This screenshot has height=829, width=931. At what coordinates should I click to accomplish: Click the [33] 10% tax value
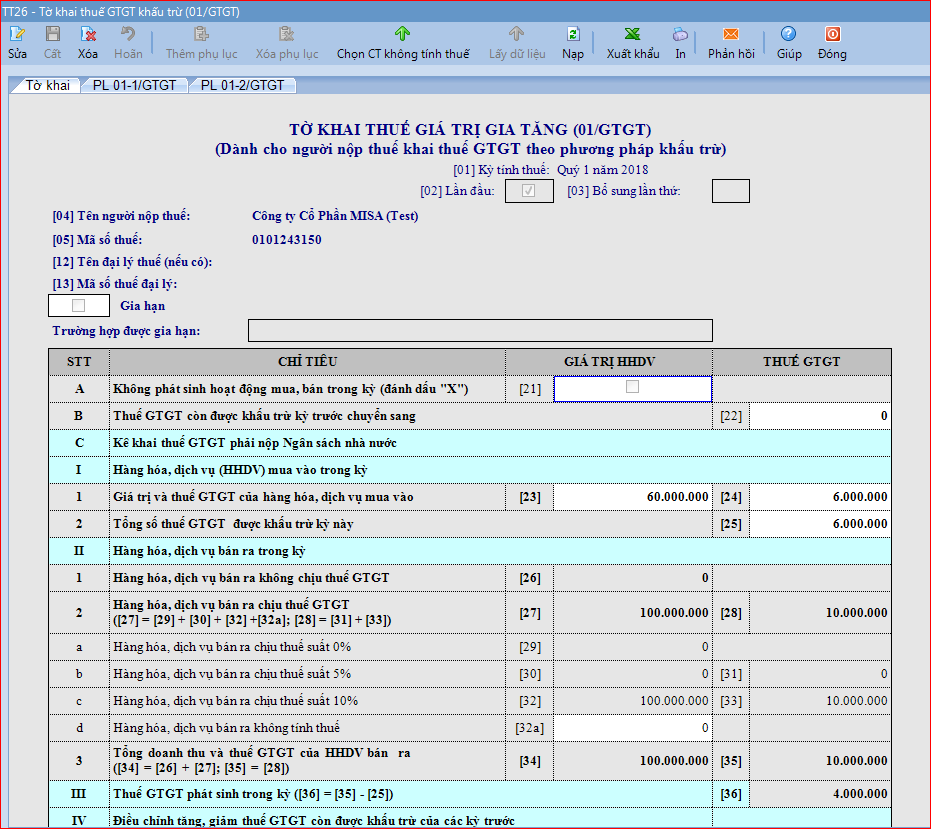click(x=820, y=701)
